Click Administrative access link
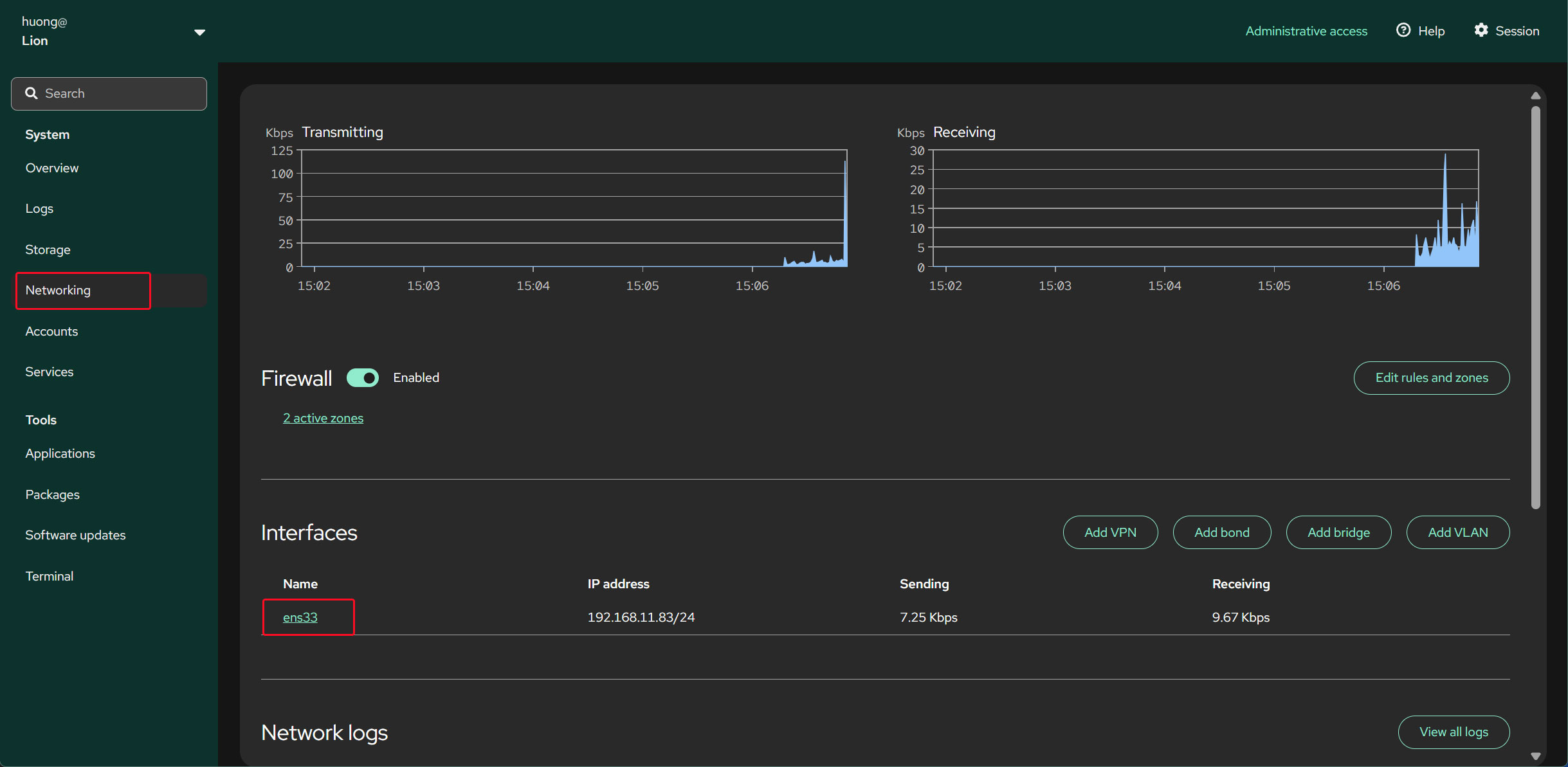Image resolution: width=1568 pixels, height=767 pixels. pyautogui.click(x=1306, y=31)
